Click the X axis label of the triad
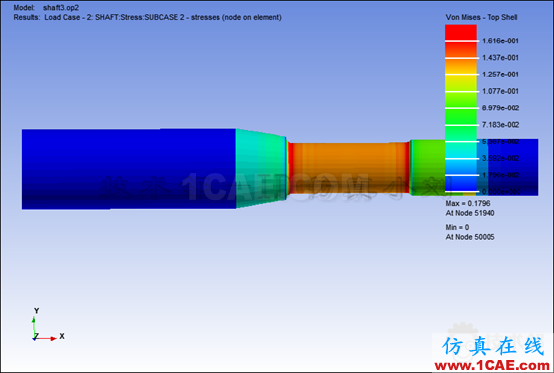Image resolution: width=554 pixels, height=373 pixels. 62,336
